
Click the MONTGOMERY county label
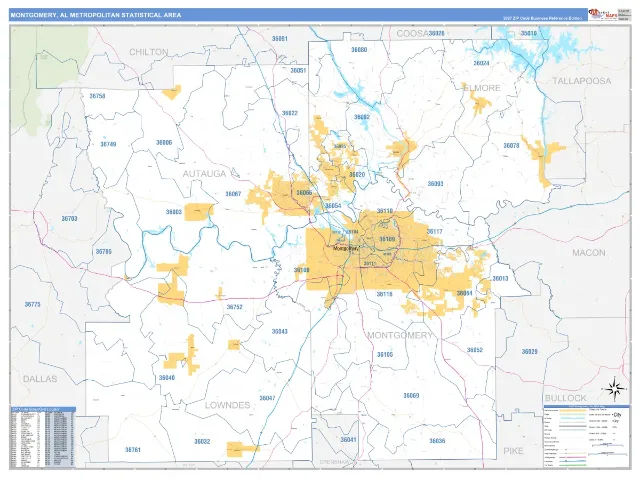[400, 335]
